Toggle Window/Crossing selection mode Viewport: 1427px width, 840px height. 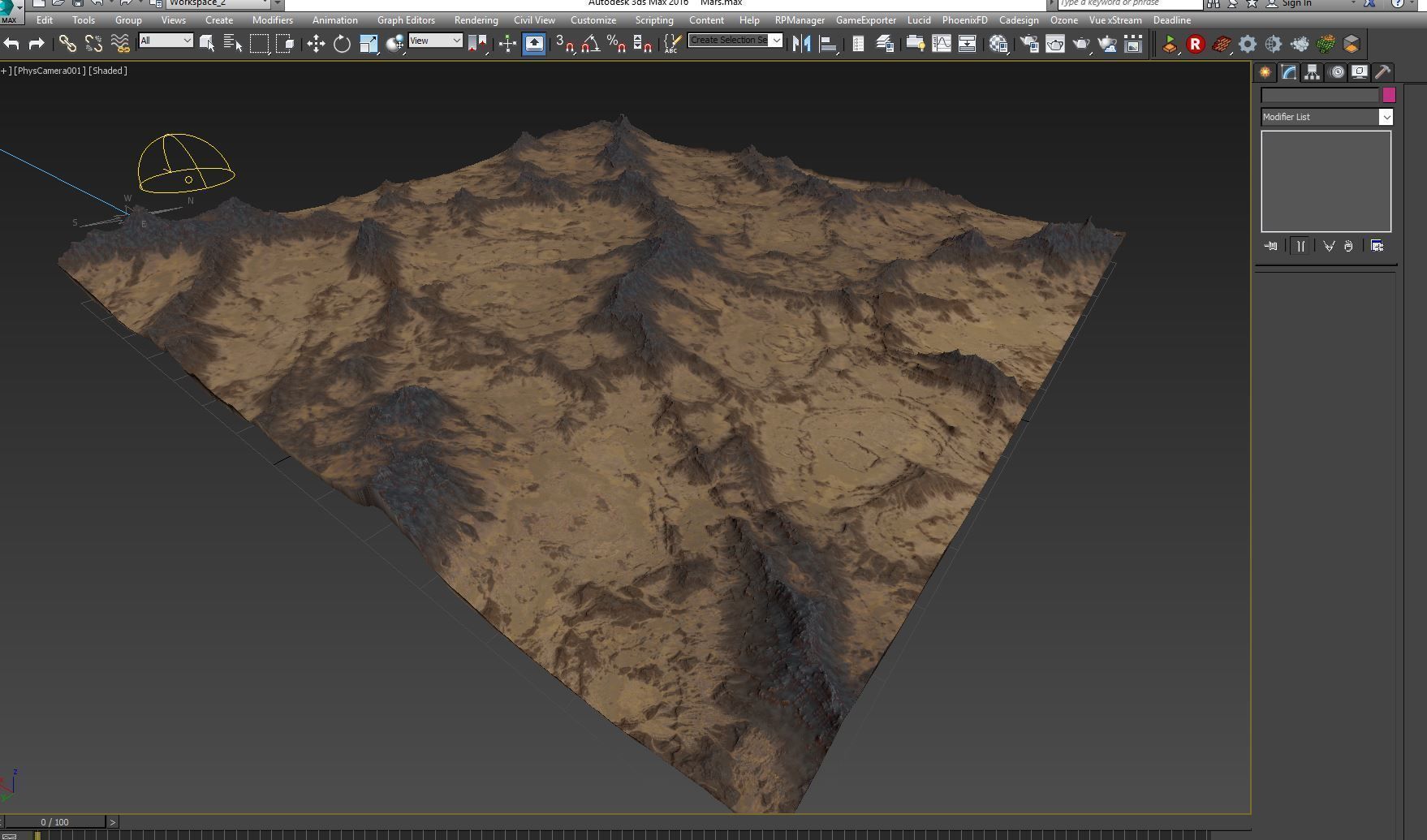point(285,44)
